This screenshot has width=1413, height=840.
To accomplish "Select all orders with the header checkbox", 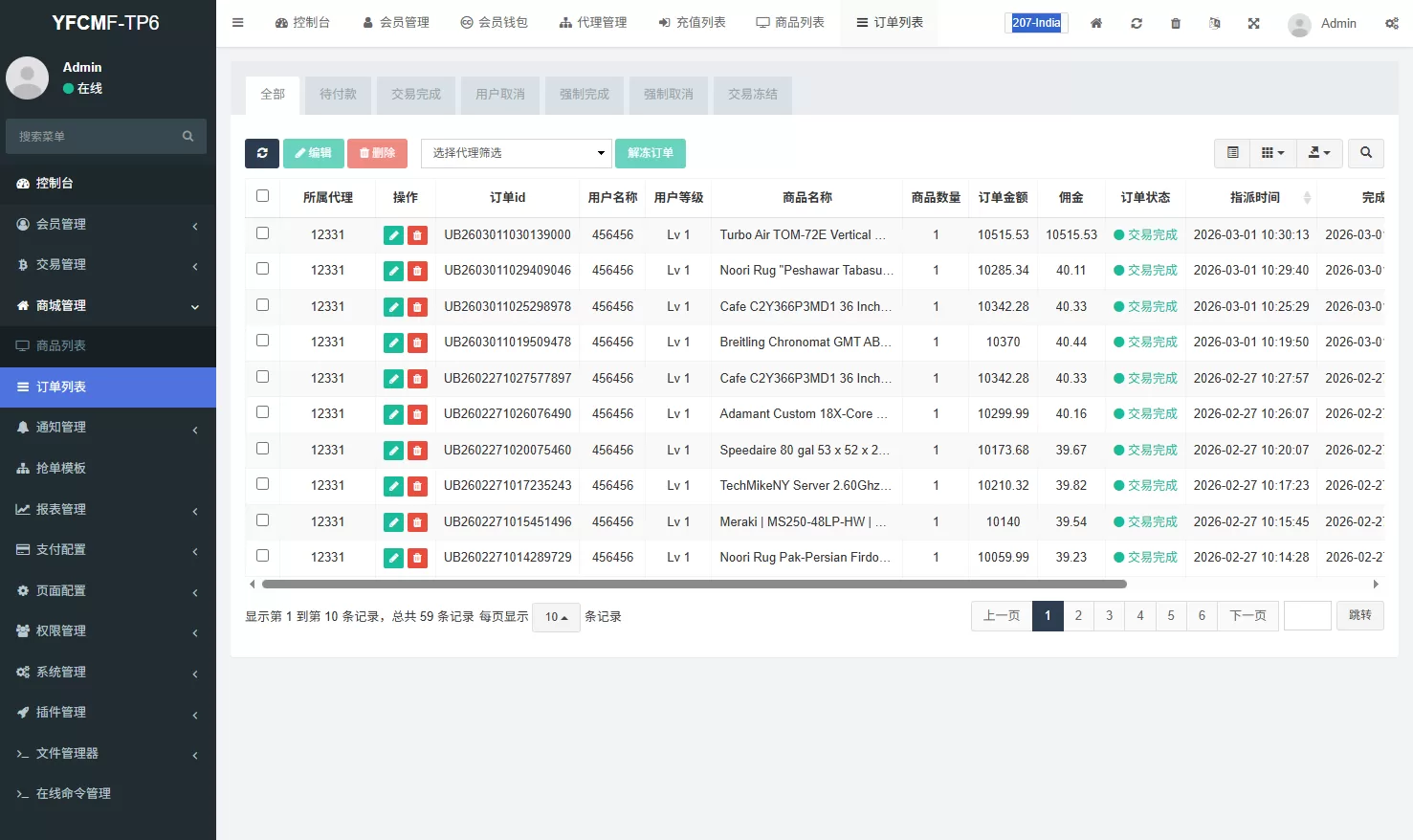I will (262, 195).
